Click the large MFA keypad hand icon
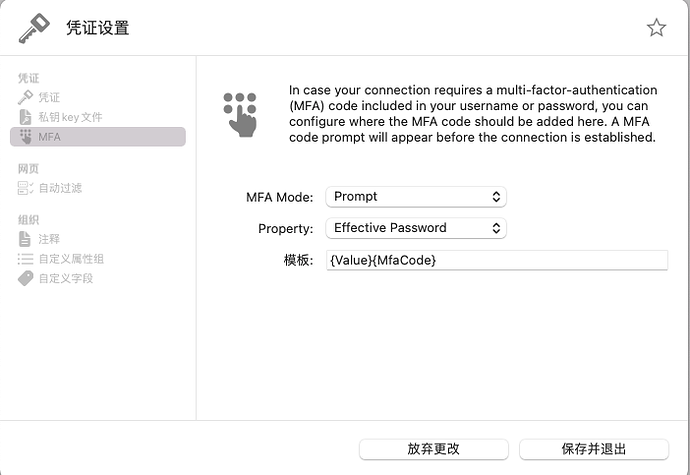 coord(240,113)
